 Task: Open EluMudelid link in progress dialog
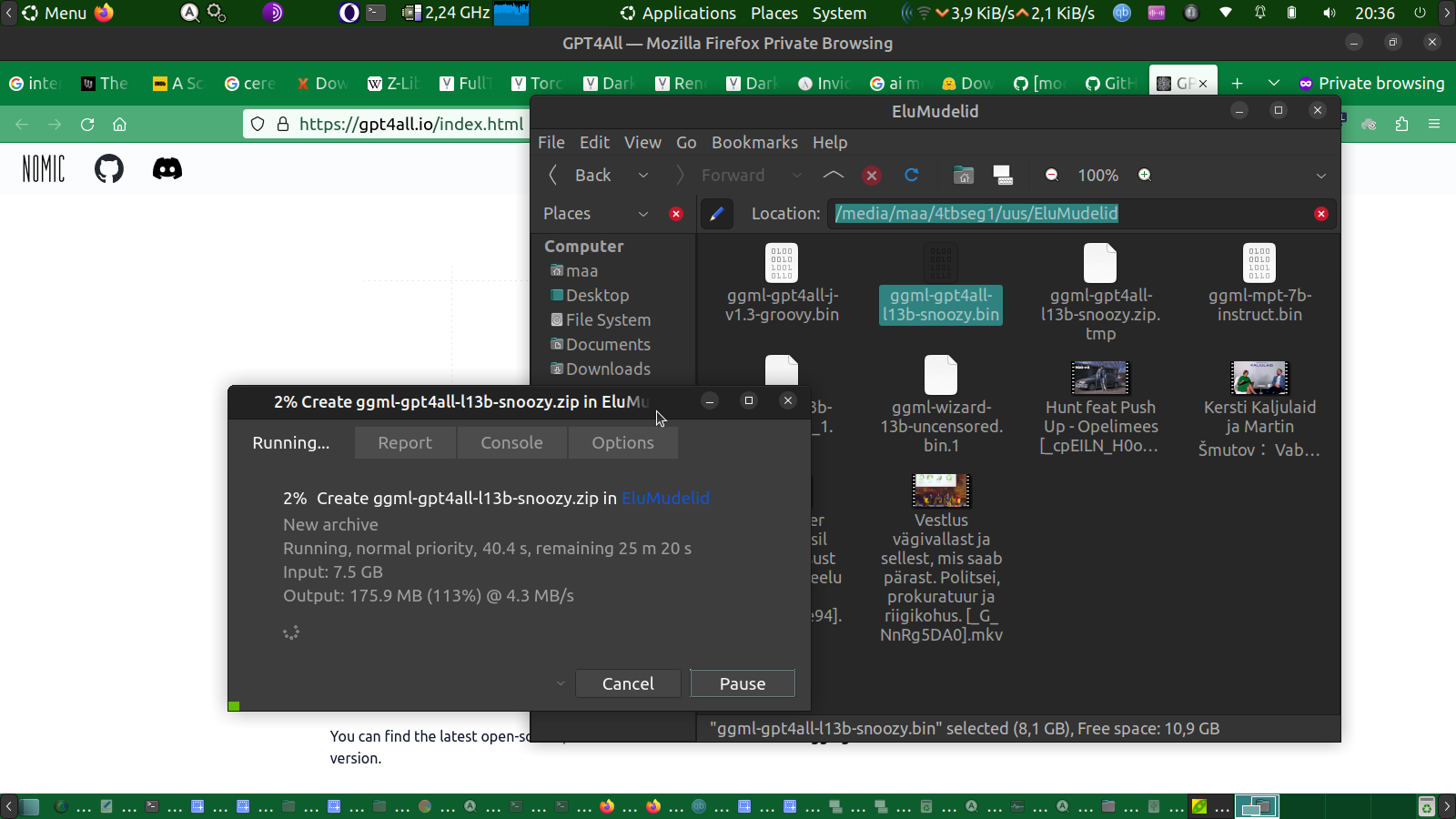(x=665, y=498)
